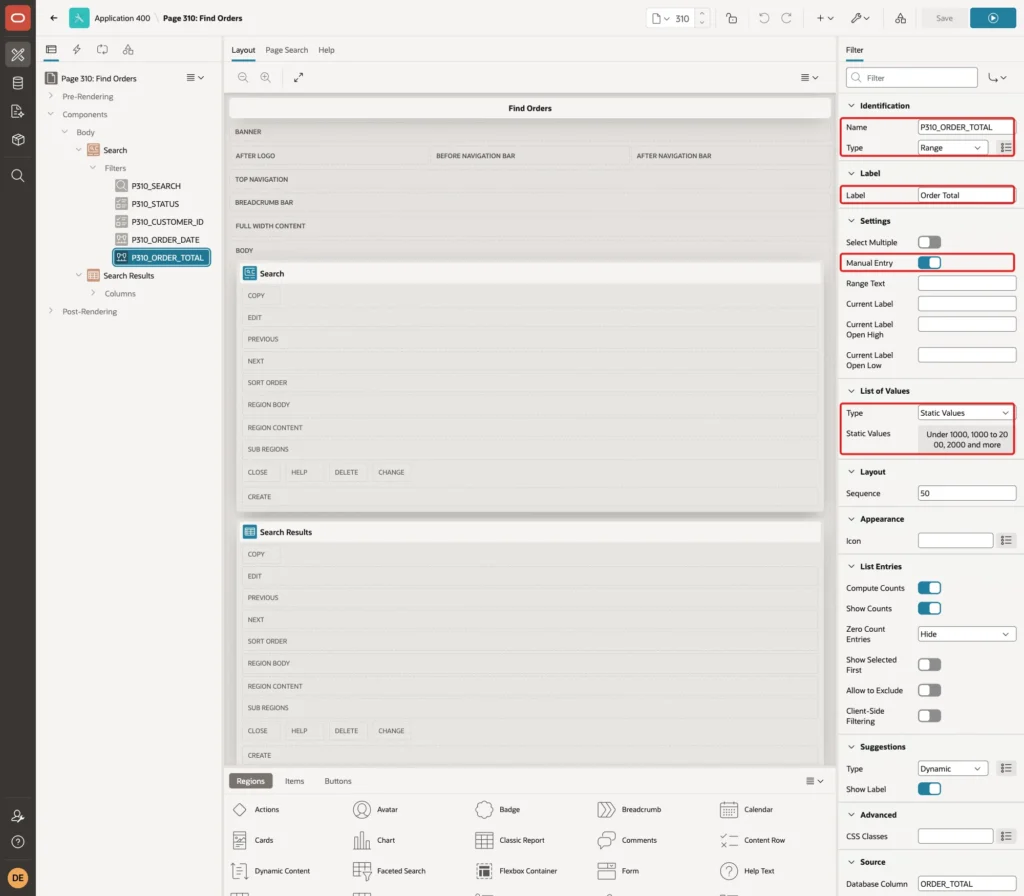Switch to Shared Components tab icon

click(x=128, y=50)
